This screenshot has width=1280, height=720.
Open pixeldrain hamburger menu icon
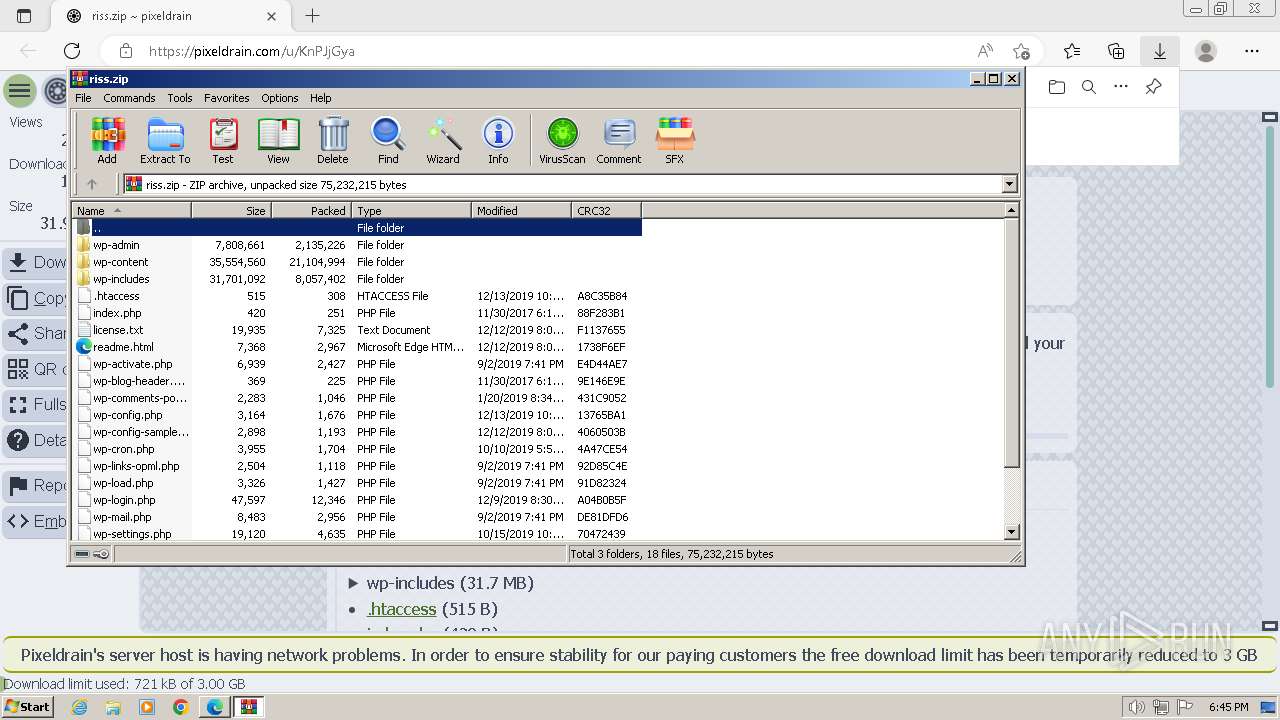19,91
